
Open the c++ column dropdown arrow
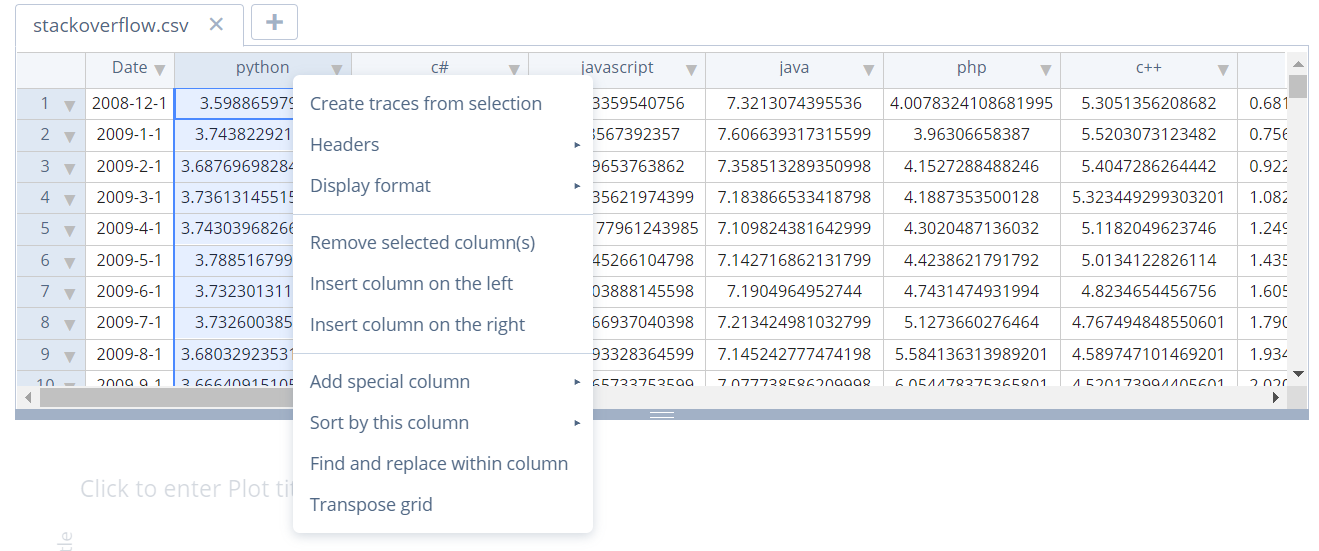tap(1223, 69)
